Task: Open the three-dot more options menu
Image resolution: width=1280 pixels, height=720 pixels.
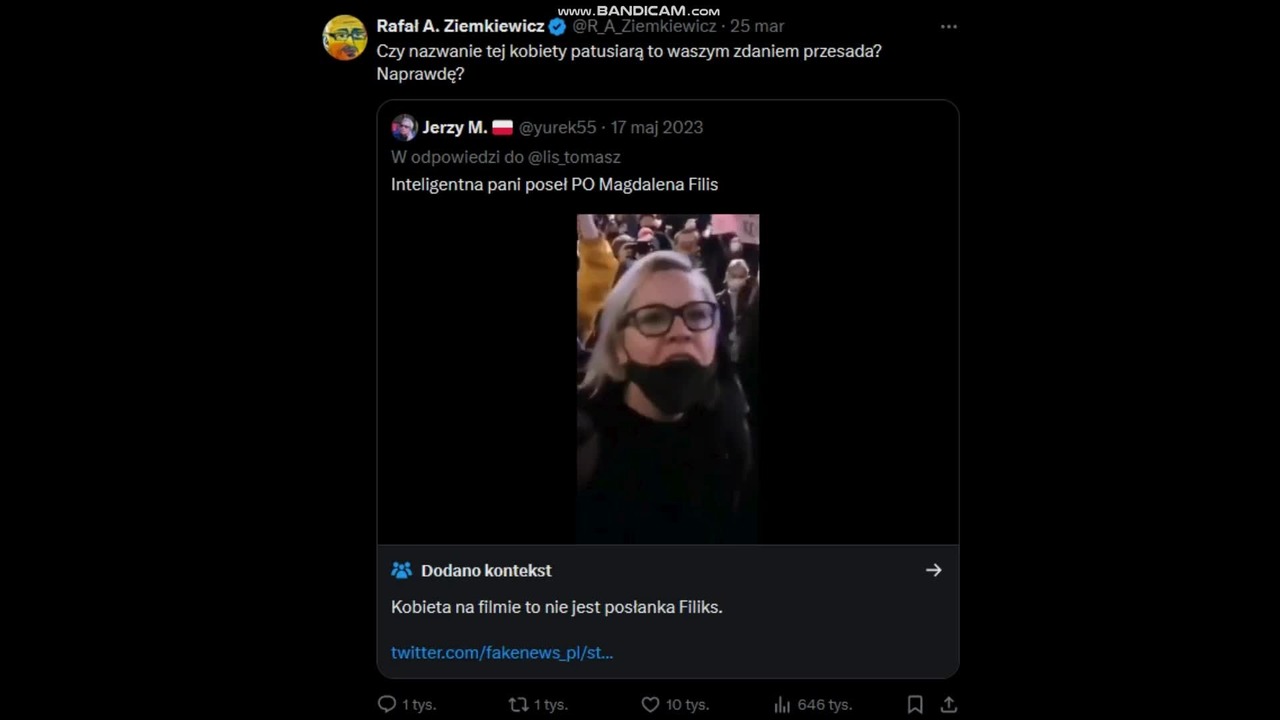Action: [x=949, y=27]
